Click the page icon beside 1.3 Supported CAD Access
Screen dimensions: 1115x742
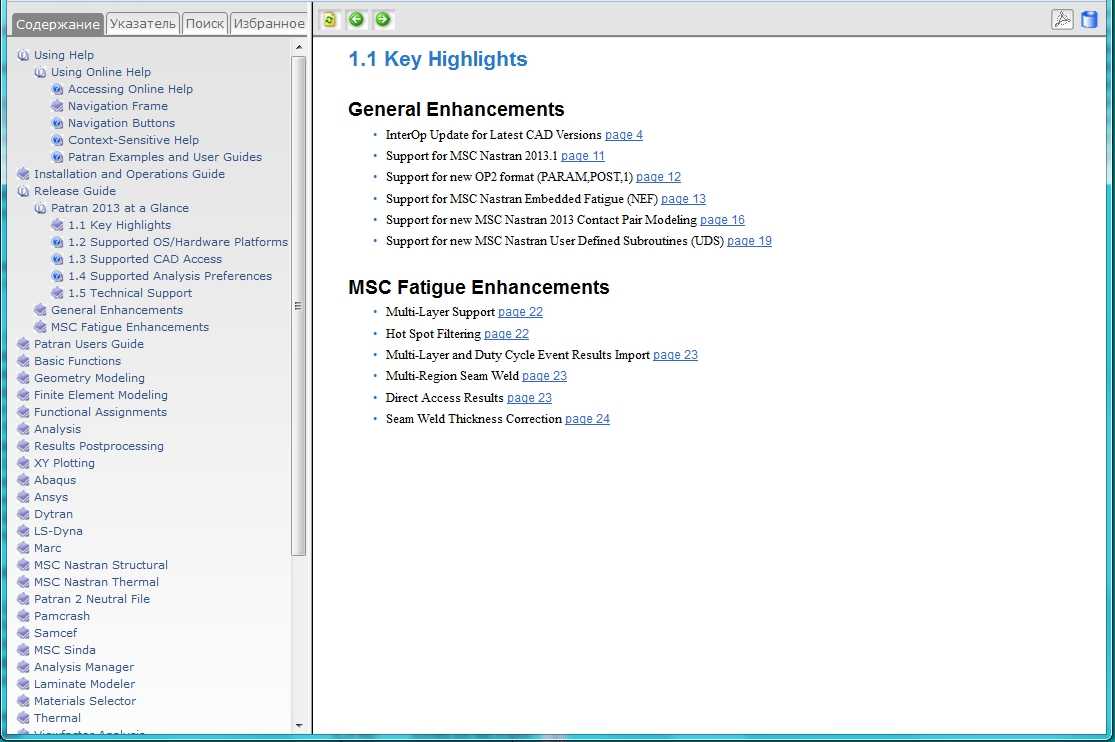[x=57, y=259]
